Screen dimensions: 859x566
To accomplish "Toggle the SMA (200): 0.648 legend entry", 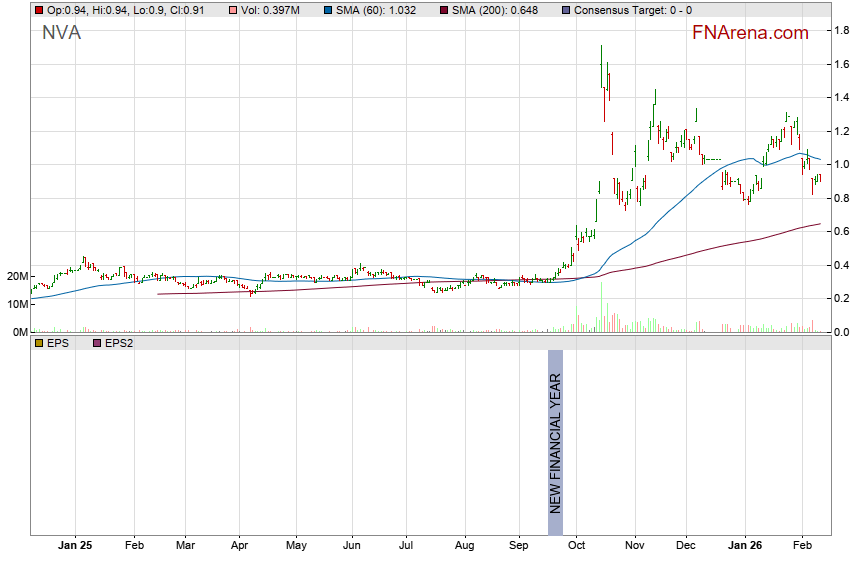I will pyautogui.click(x=493, y=10).
